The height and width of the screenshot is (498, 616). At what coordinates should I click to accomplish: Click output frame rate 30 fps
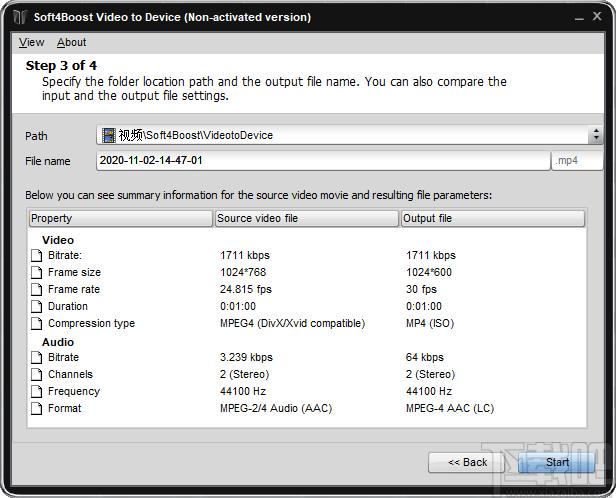[x=421, y=289]
